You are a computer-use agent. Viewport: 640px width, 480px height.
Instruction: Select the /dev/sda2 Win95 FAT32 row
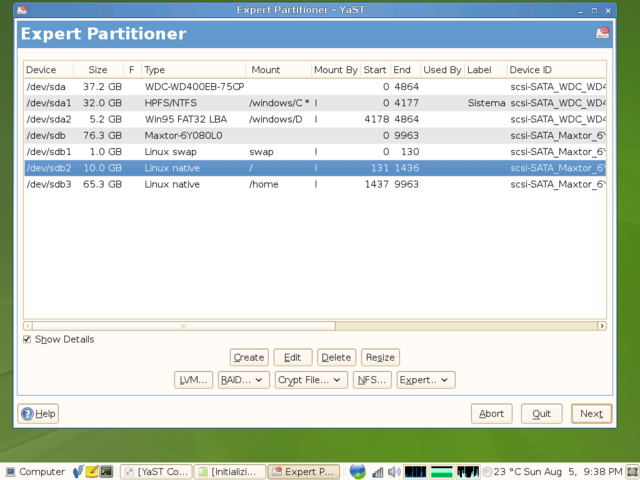pyautogui.click(x=315, y=120)
